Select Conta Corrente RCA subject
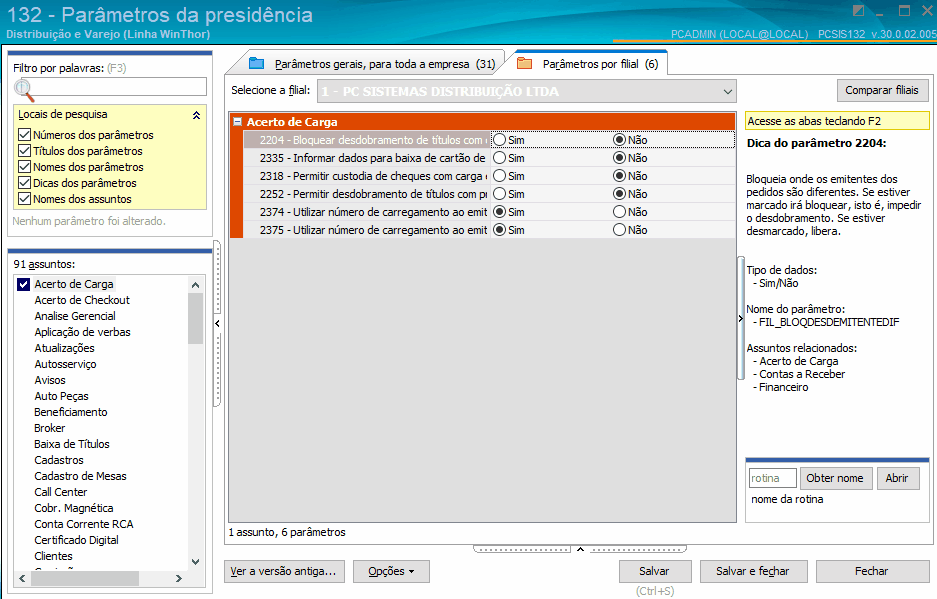This screenshot has height=599, width=937. click(84, 524)
